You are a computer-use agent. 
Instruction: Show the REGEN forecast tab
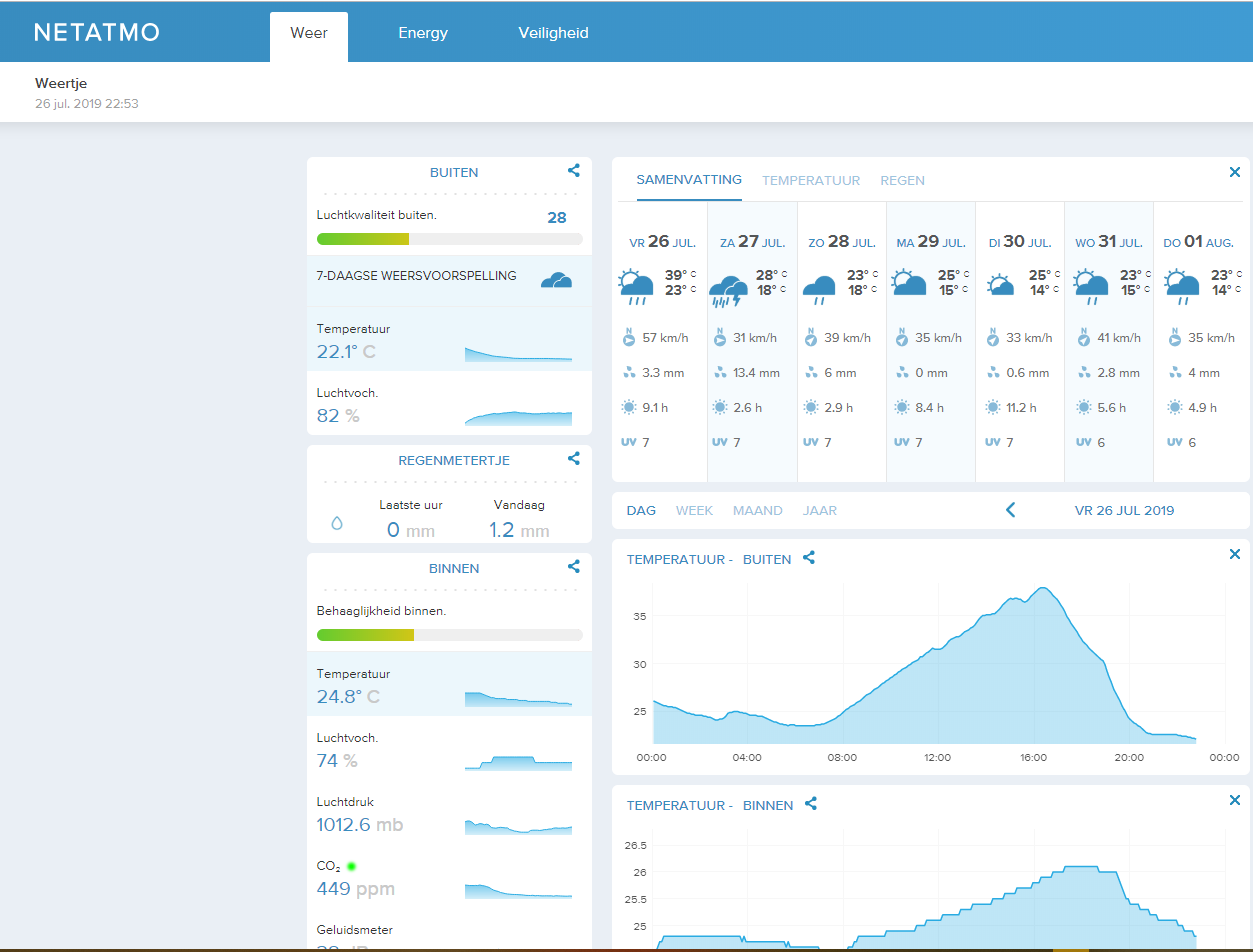pos(902,181)
